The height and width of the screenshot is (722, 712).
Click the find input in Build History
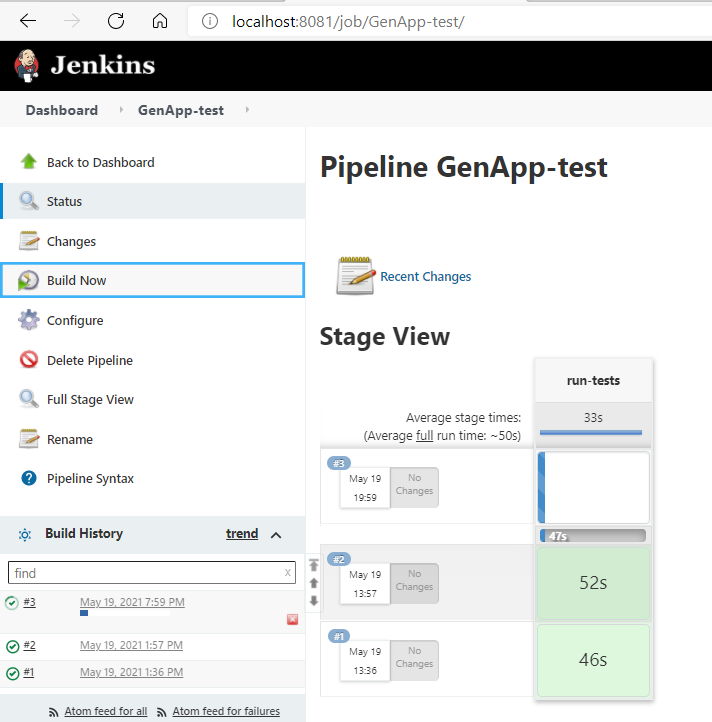pos(152,572)
